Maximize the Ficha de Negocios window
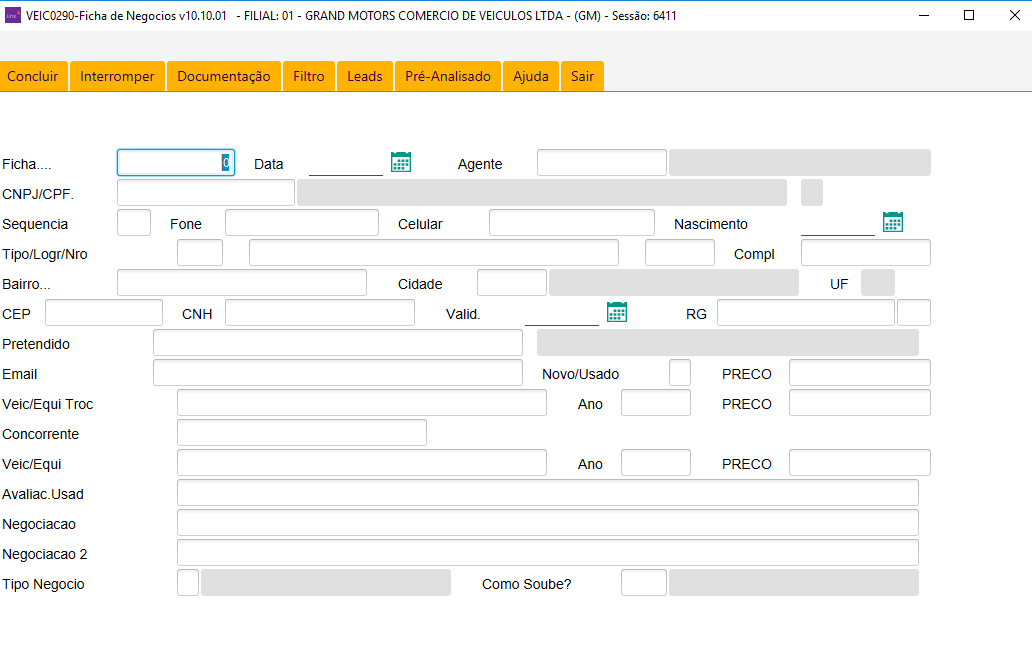 [969, 15]
